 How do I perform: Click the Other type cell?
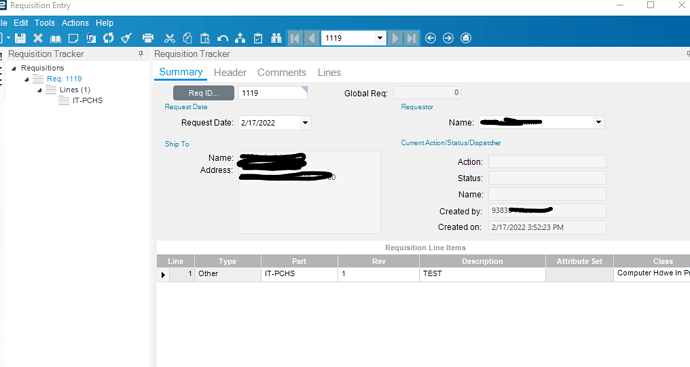228,274
